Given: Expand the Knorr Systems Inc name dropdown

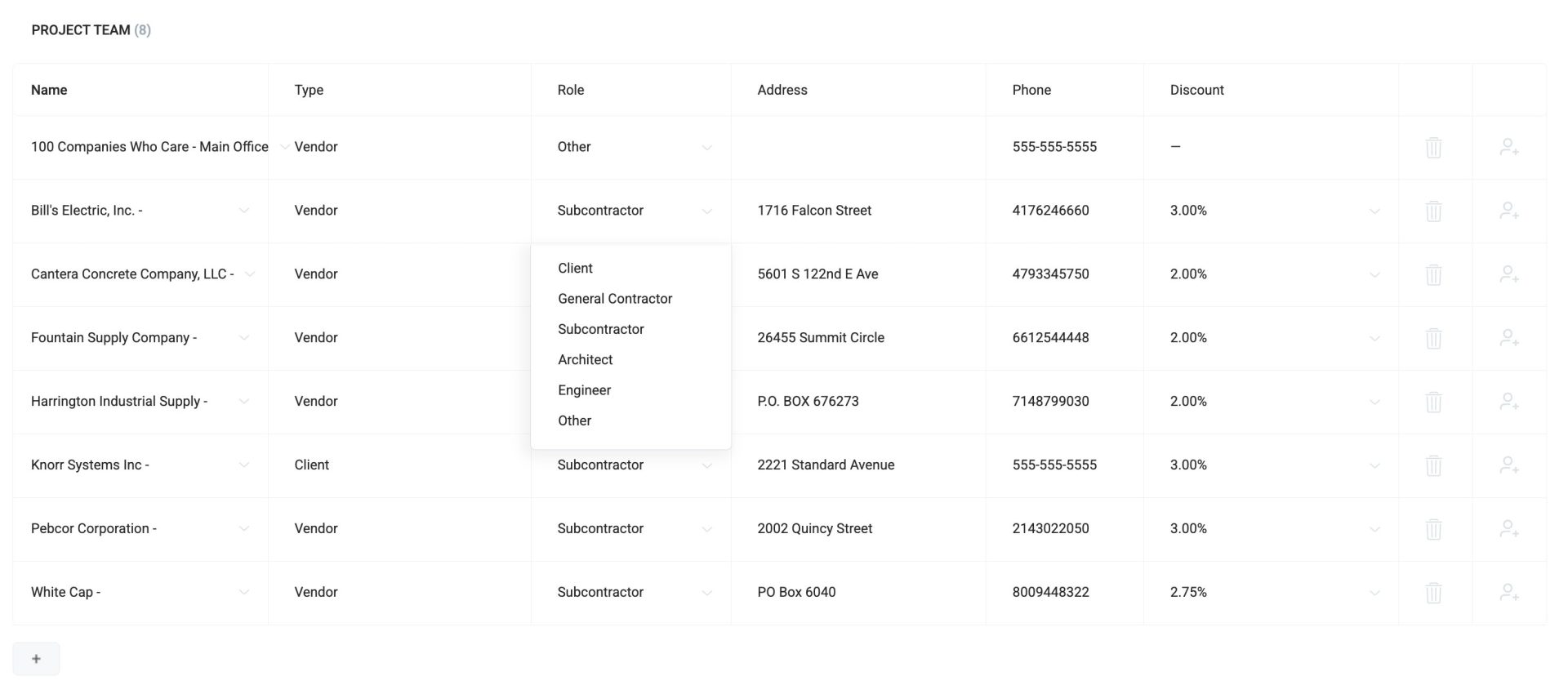Looking at the screenshot, I should coord(243,465).
